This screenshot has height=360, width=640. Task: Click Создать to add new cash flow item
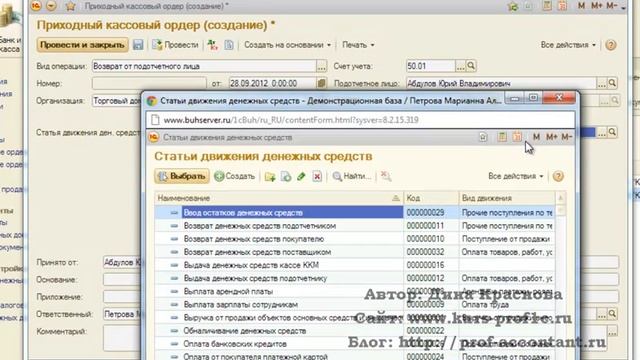[x=235, y=176]
